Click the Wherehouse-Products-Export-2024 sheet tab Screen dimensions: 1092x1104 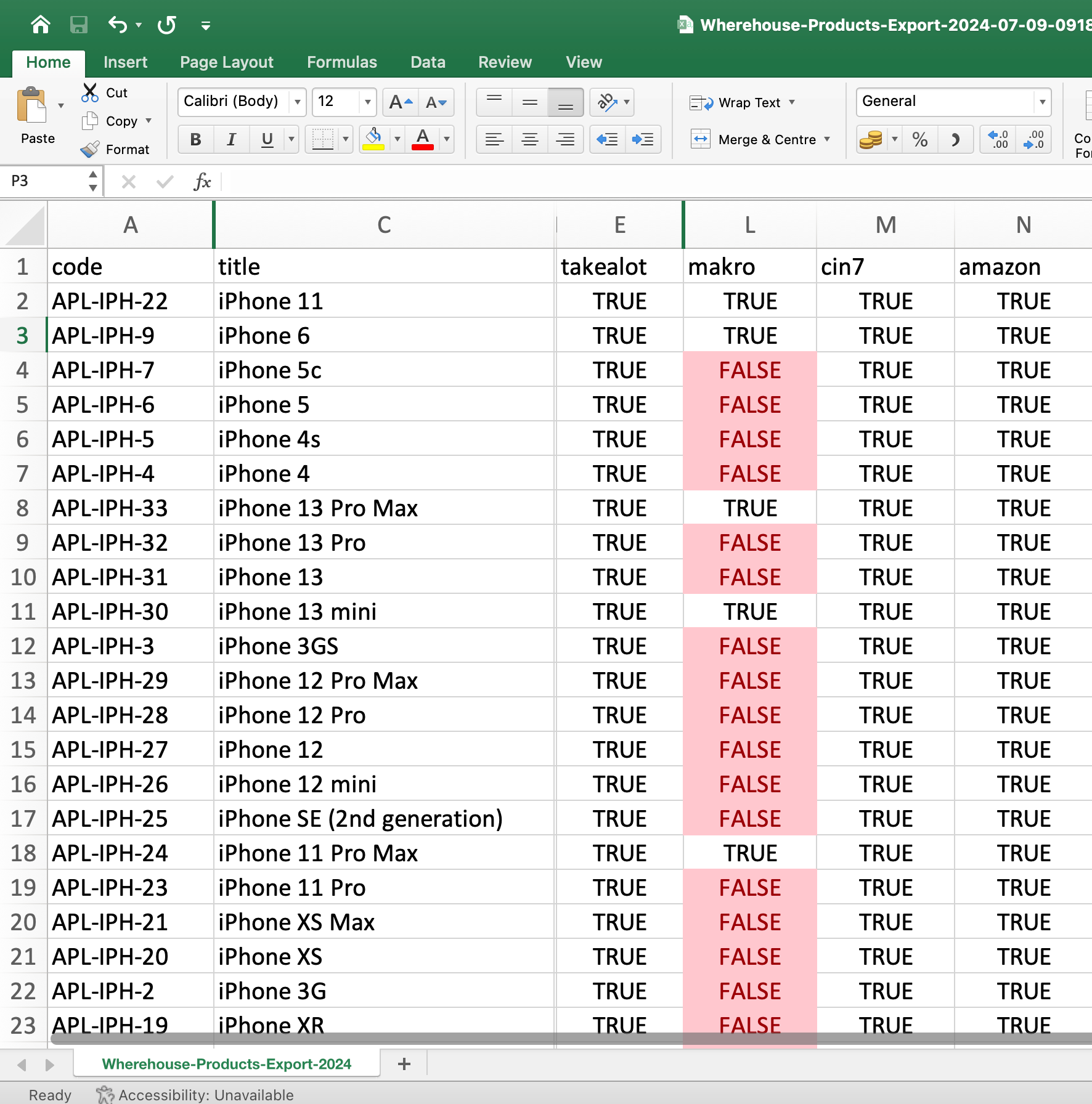click(226, 1064)
